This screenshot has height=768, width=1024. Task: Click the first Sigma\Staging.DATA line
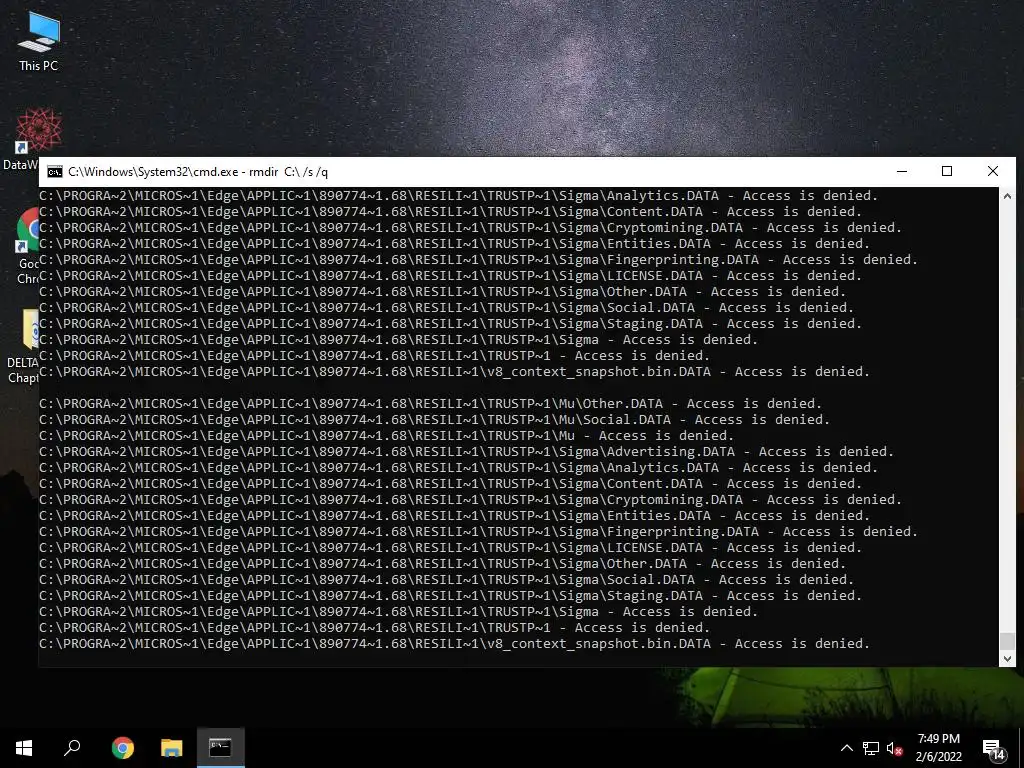[x=451, y=324]
